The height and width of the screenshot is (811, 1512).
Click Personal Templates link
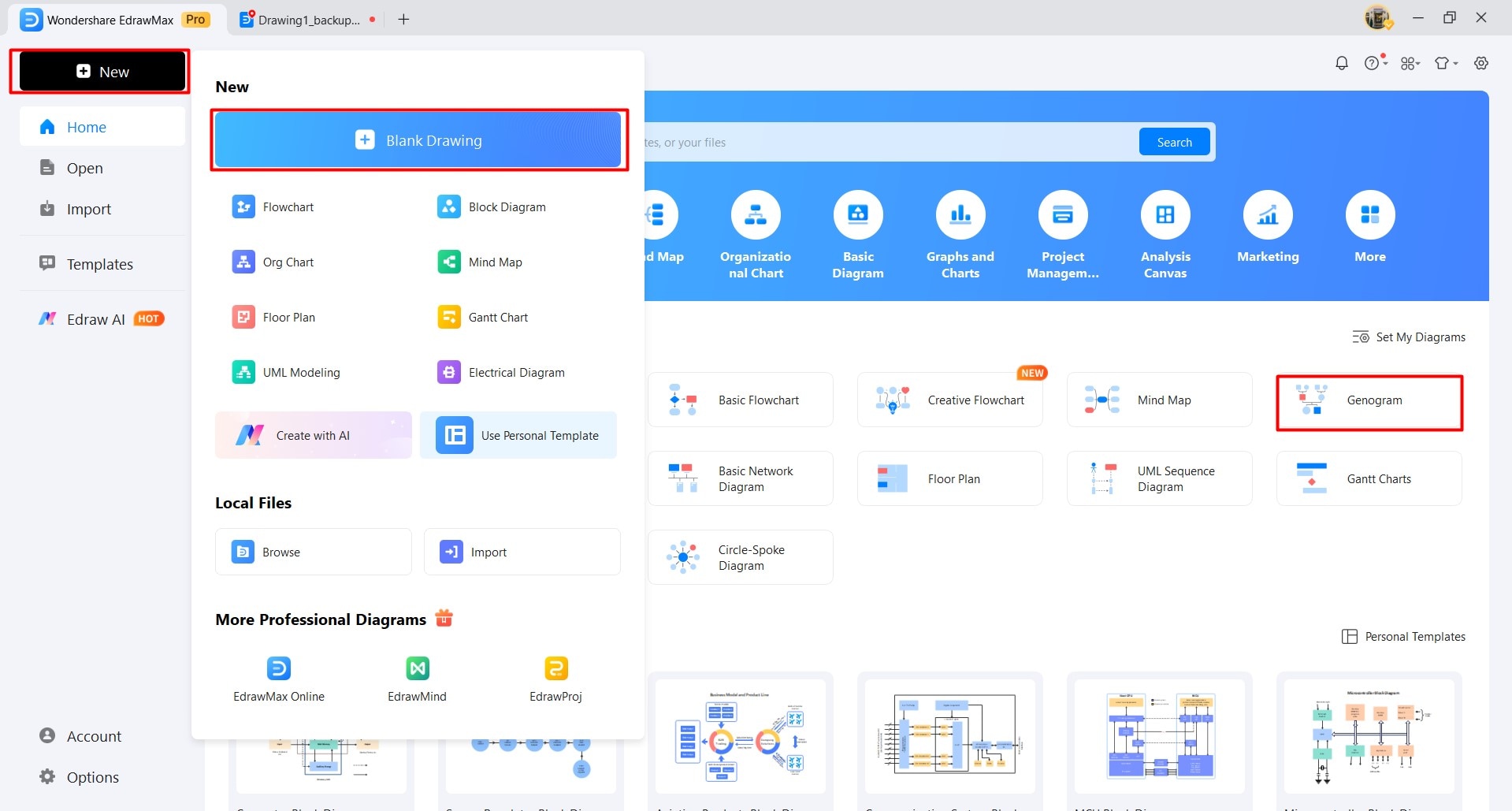click(x=1404, y=637)
